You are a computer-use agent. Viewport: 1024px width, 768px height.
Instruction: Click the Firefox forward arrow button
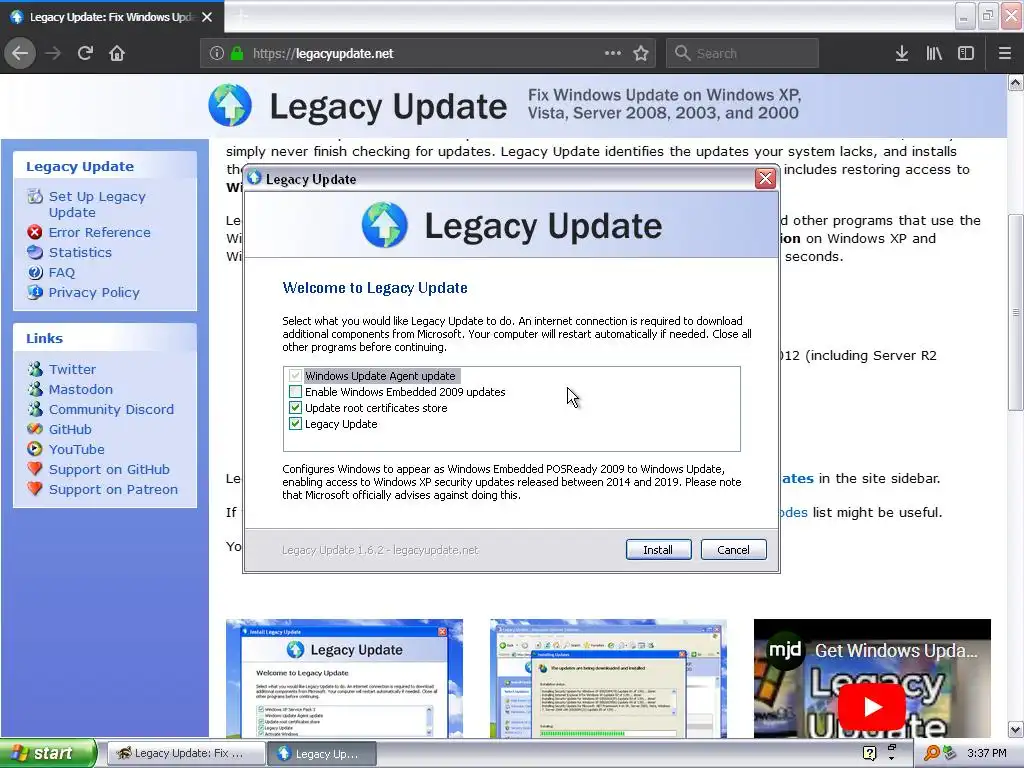(x=53, y=53)
